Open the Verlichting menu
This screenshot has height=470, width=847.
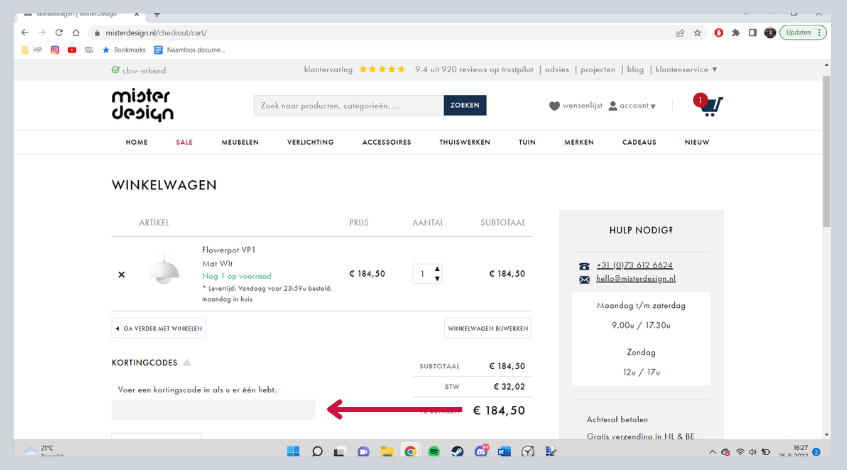click(x=310, y=142)
